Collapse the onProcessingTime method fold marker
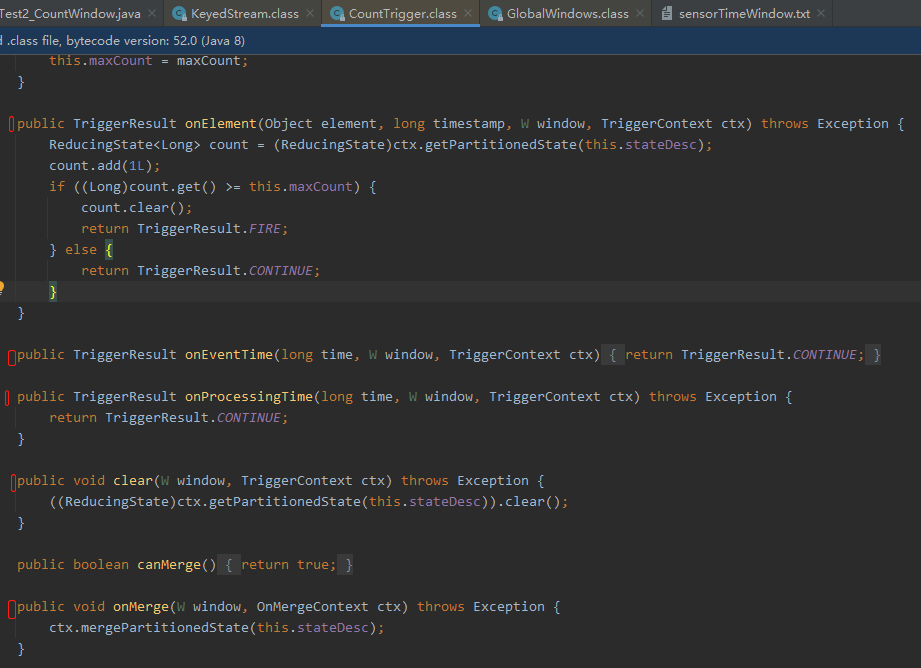Screen dimensions: 921x668 click(x=7, y=398)
